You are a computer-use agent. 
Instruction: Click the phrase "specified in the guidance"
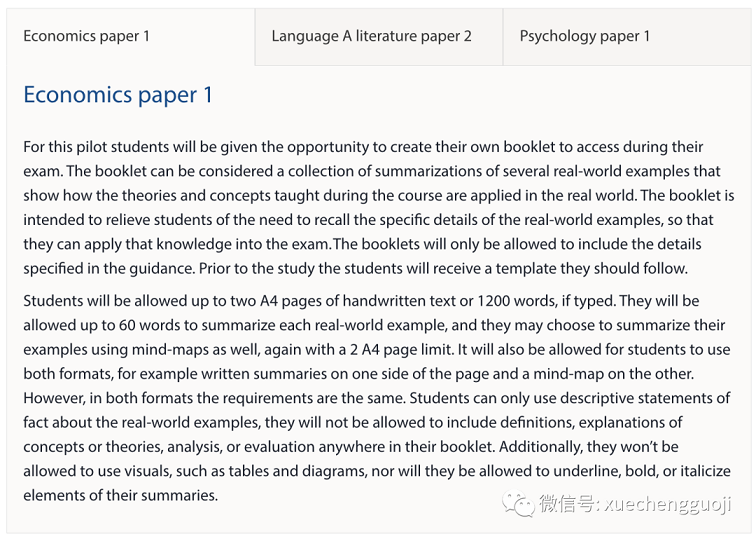tap(108, 269)
